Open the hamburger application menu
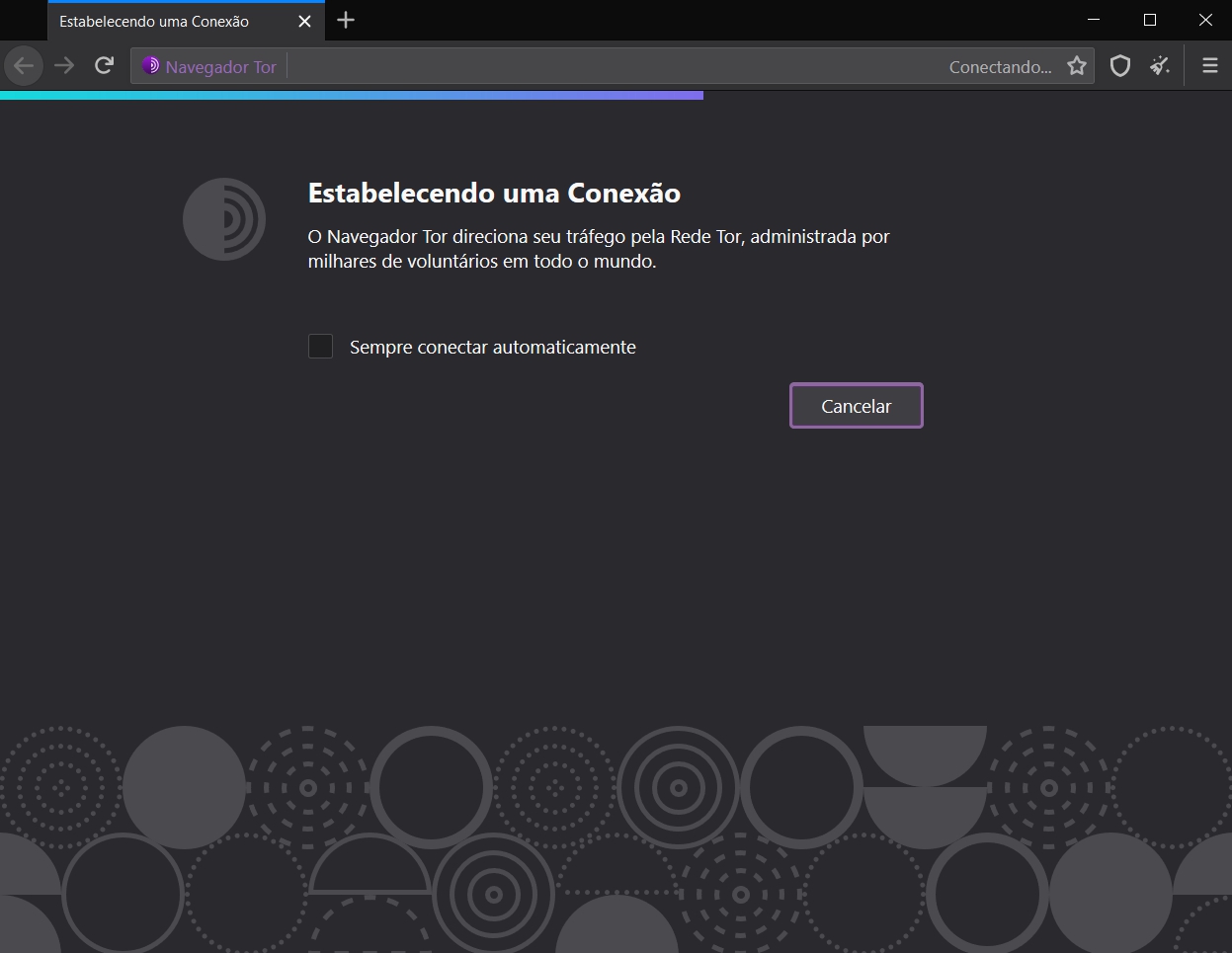1232x953 pixels. pyautogui.click(x=1209, y=66)
